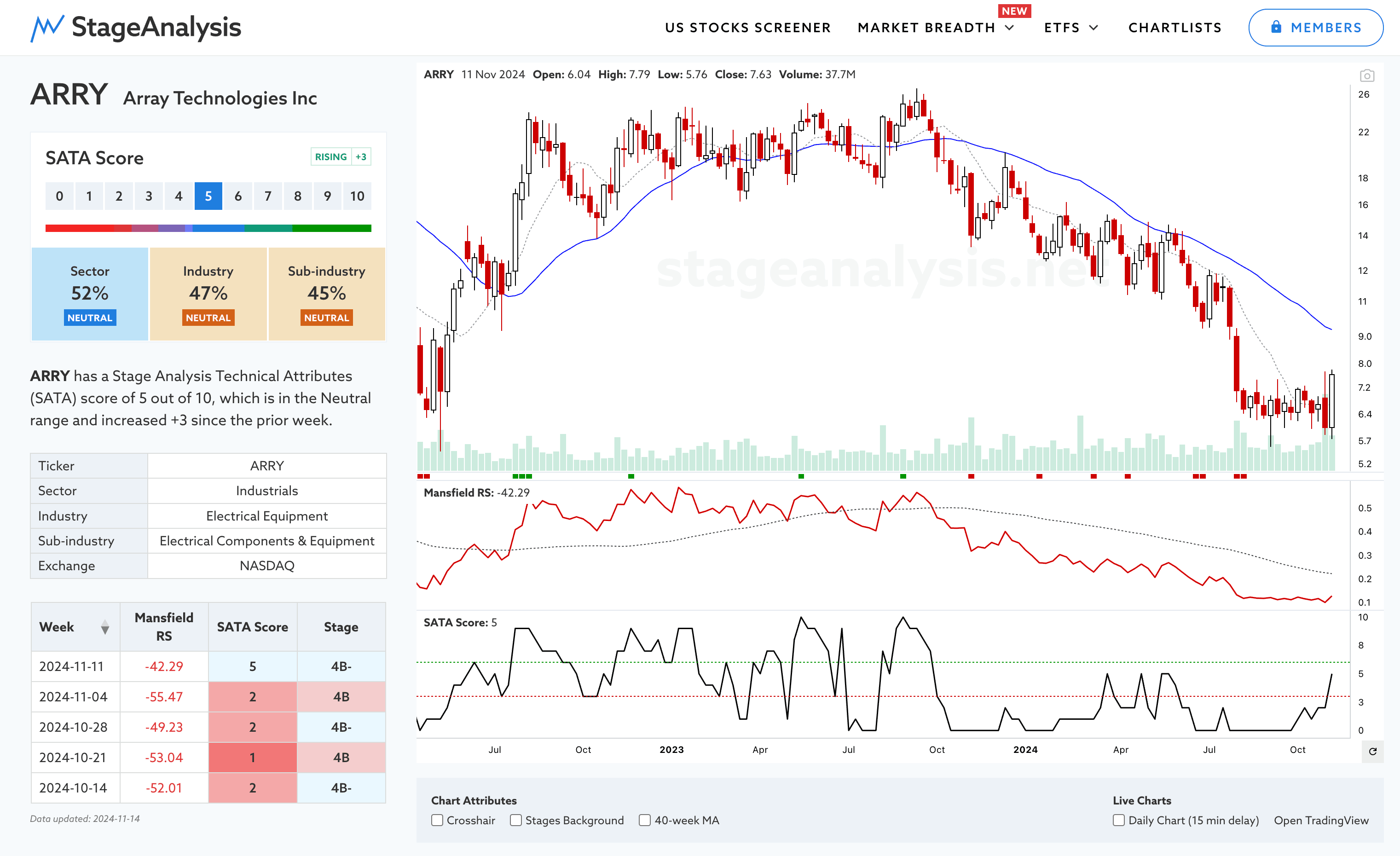Screen dimensions: 1400x856
Task: Click the NASDAQ exchange value
Action: tap(266, 566)
